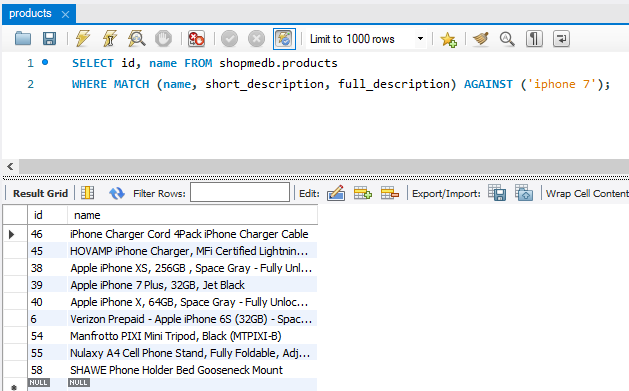Click row selector arrow for row 46
The image size is (629, 391).
point(12,234)
